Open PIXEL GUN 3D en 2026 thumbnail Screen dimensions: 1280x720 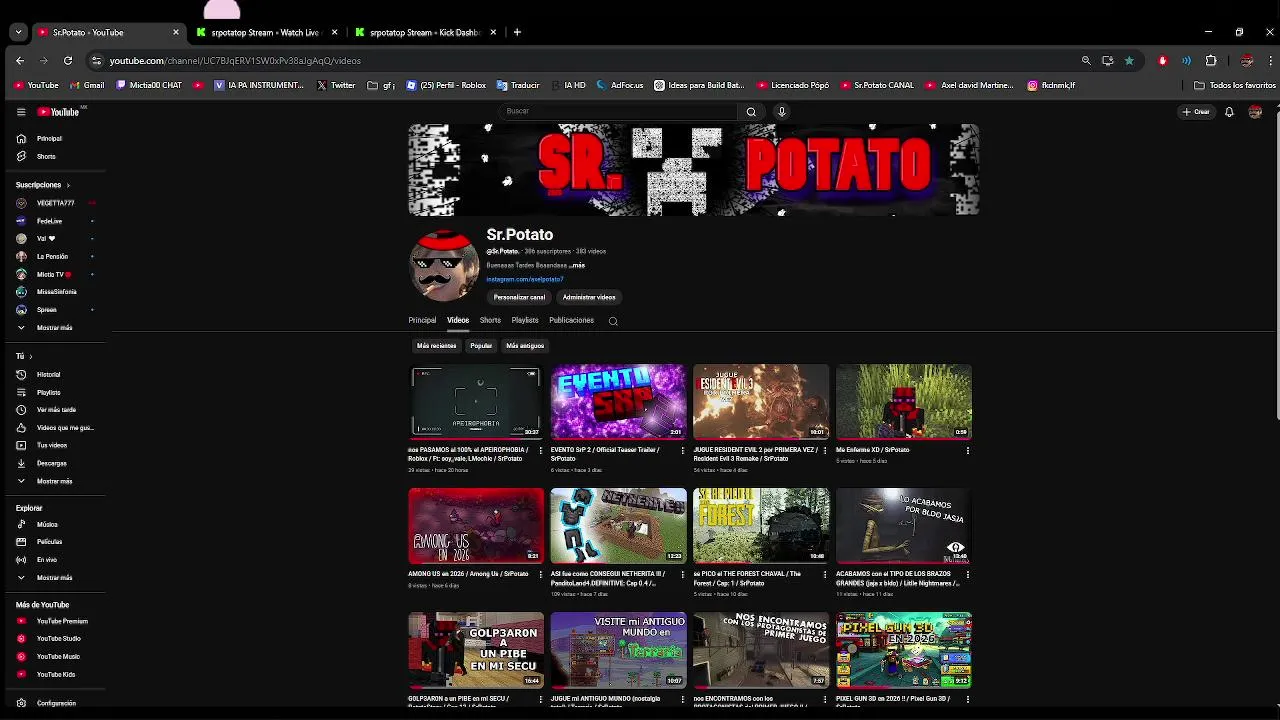point(904,650)
